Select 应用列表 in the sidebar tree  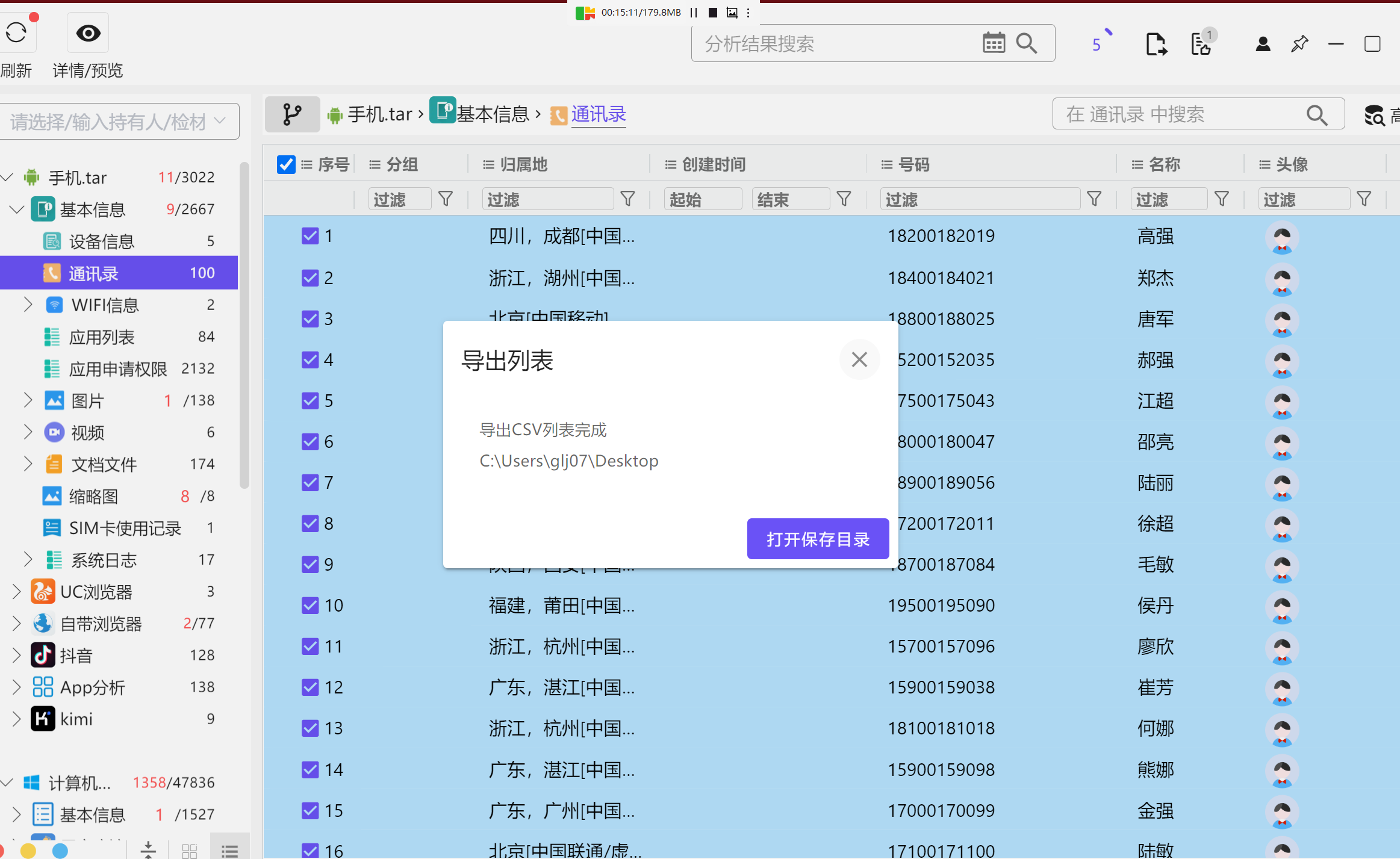(101, 337)
